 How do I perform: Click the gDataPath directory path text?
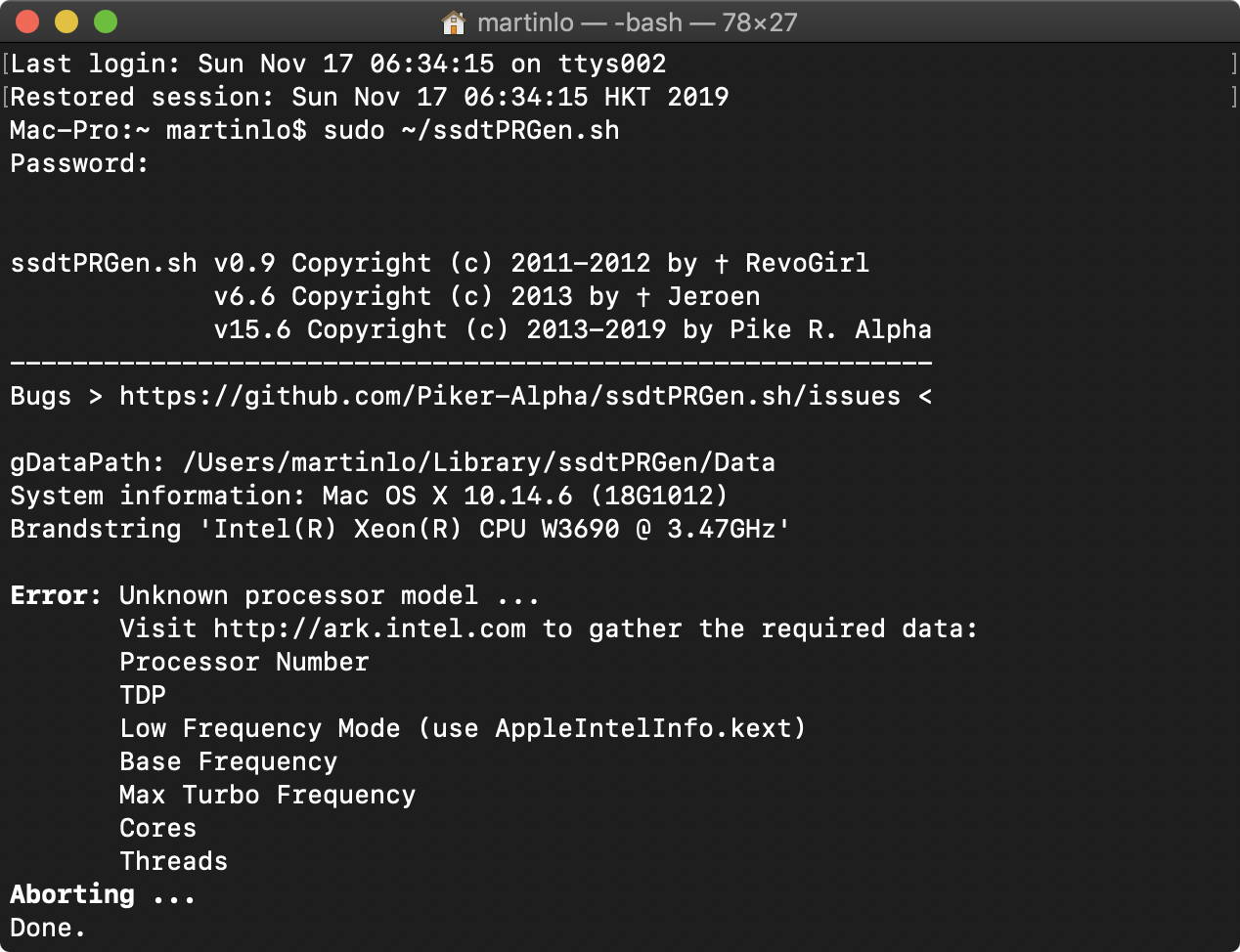(x=478, y=462)
